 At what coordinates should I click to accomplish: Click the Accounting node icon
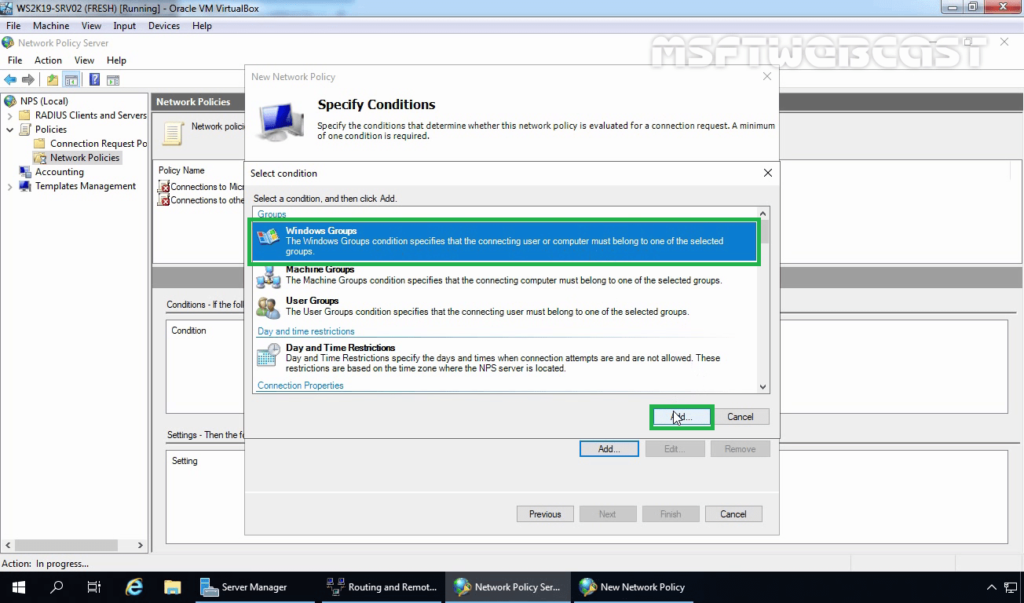coord(25,172)
